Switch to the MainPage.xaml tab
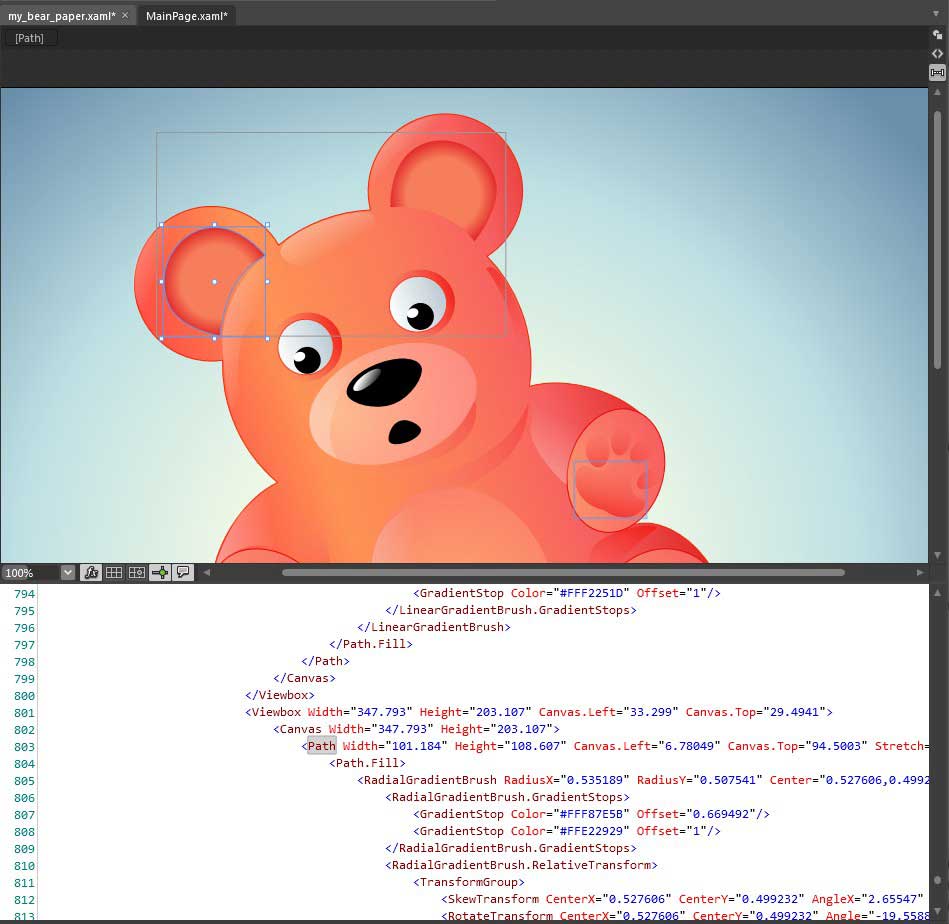This screenshot has height=924, width=949. (x=186, y=16)
